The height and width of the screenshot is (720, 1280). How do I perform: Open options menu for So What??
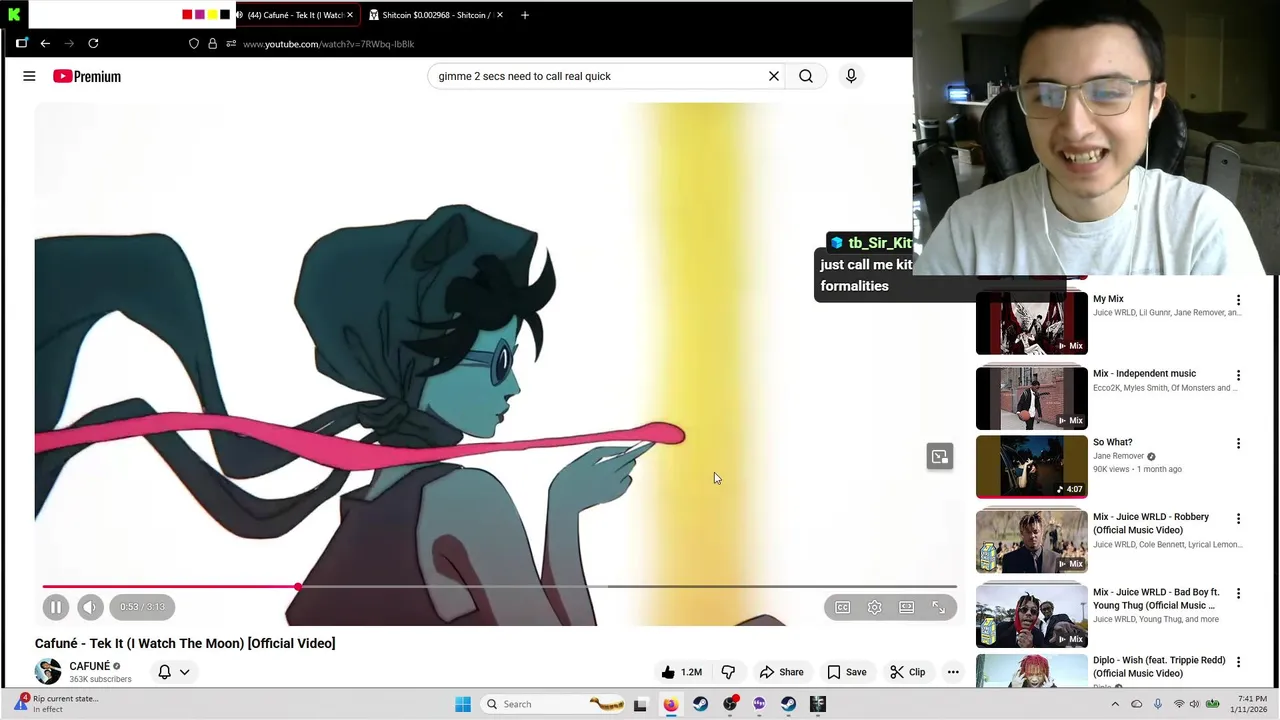pos(1238,443)
